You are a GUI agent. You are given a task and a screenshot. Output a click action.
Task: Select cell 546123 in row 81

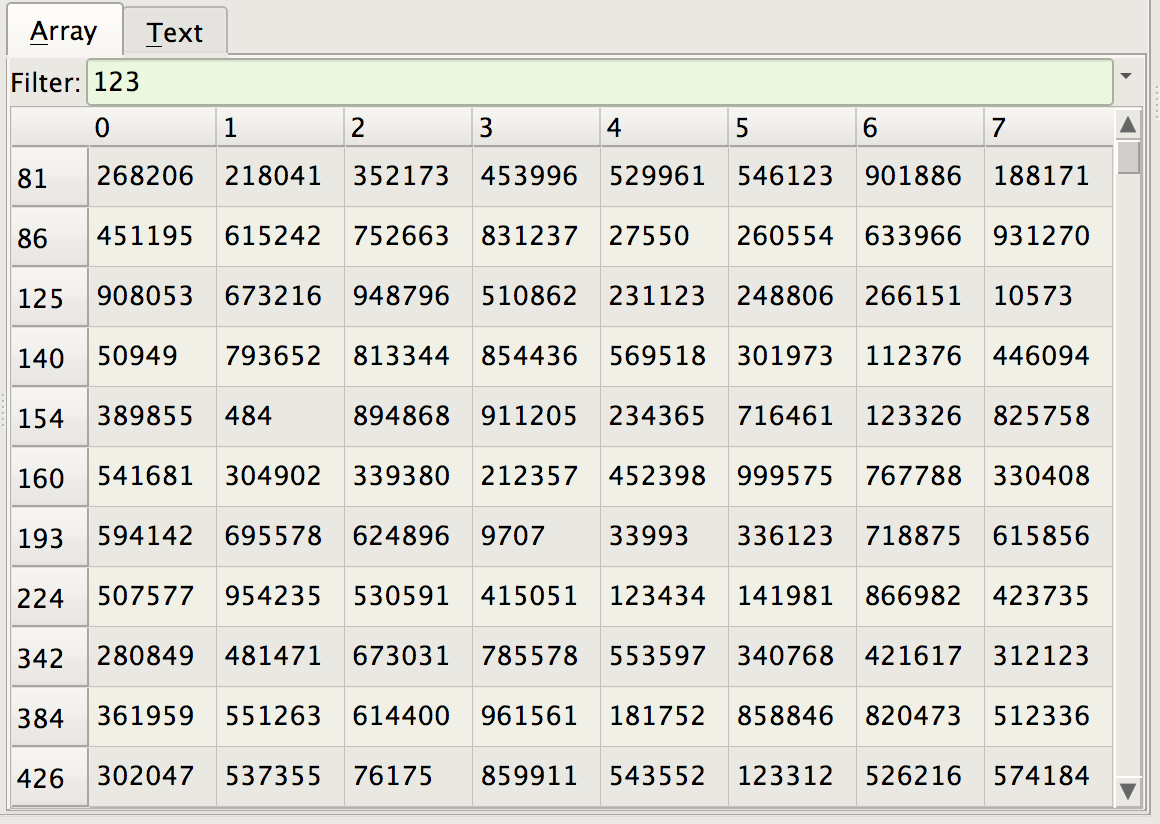tap(792, 176)
